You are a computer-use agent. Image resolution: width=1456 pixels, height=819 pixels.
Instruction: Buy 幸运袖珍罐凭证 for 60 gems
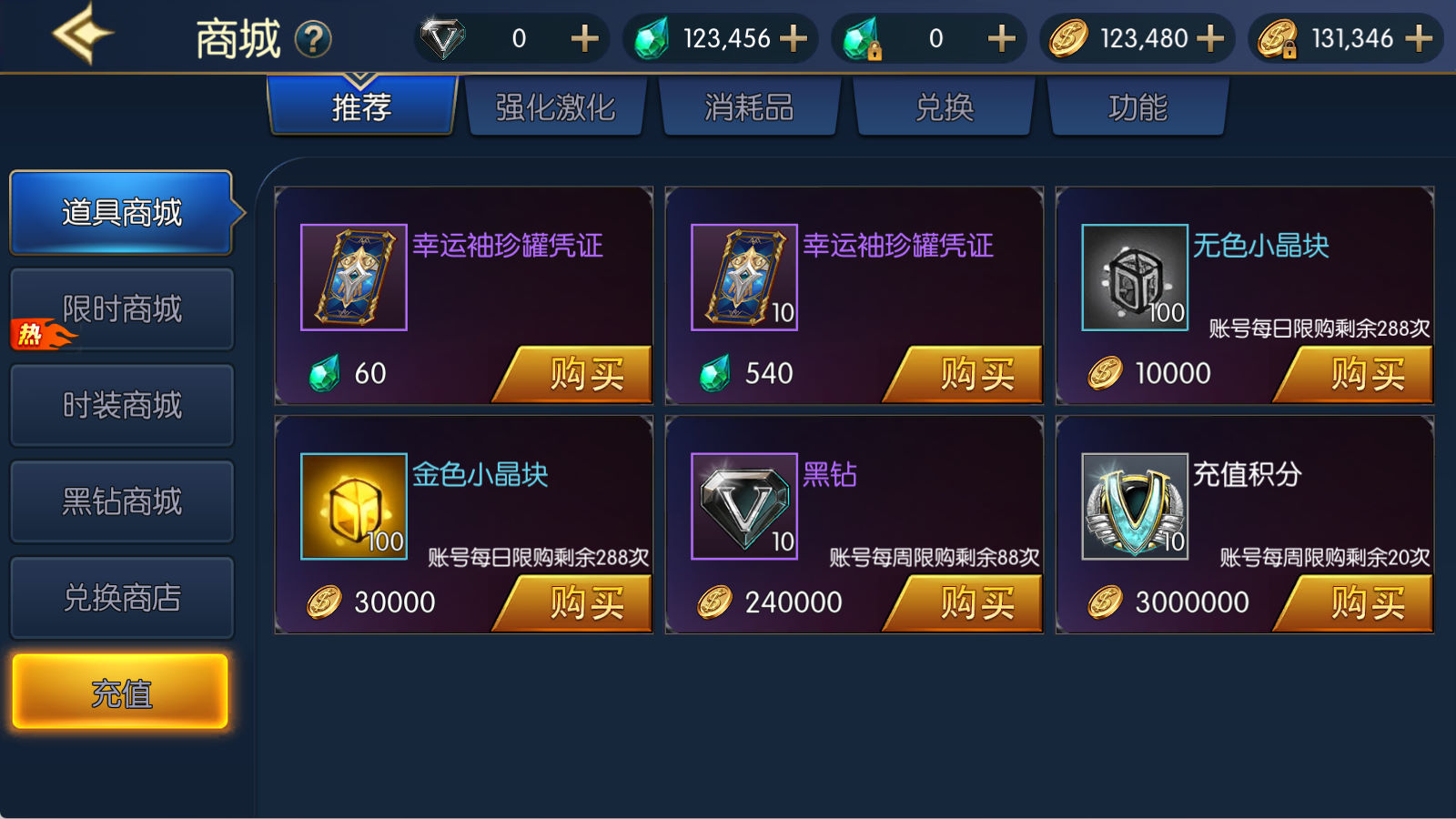click(573, 374)
